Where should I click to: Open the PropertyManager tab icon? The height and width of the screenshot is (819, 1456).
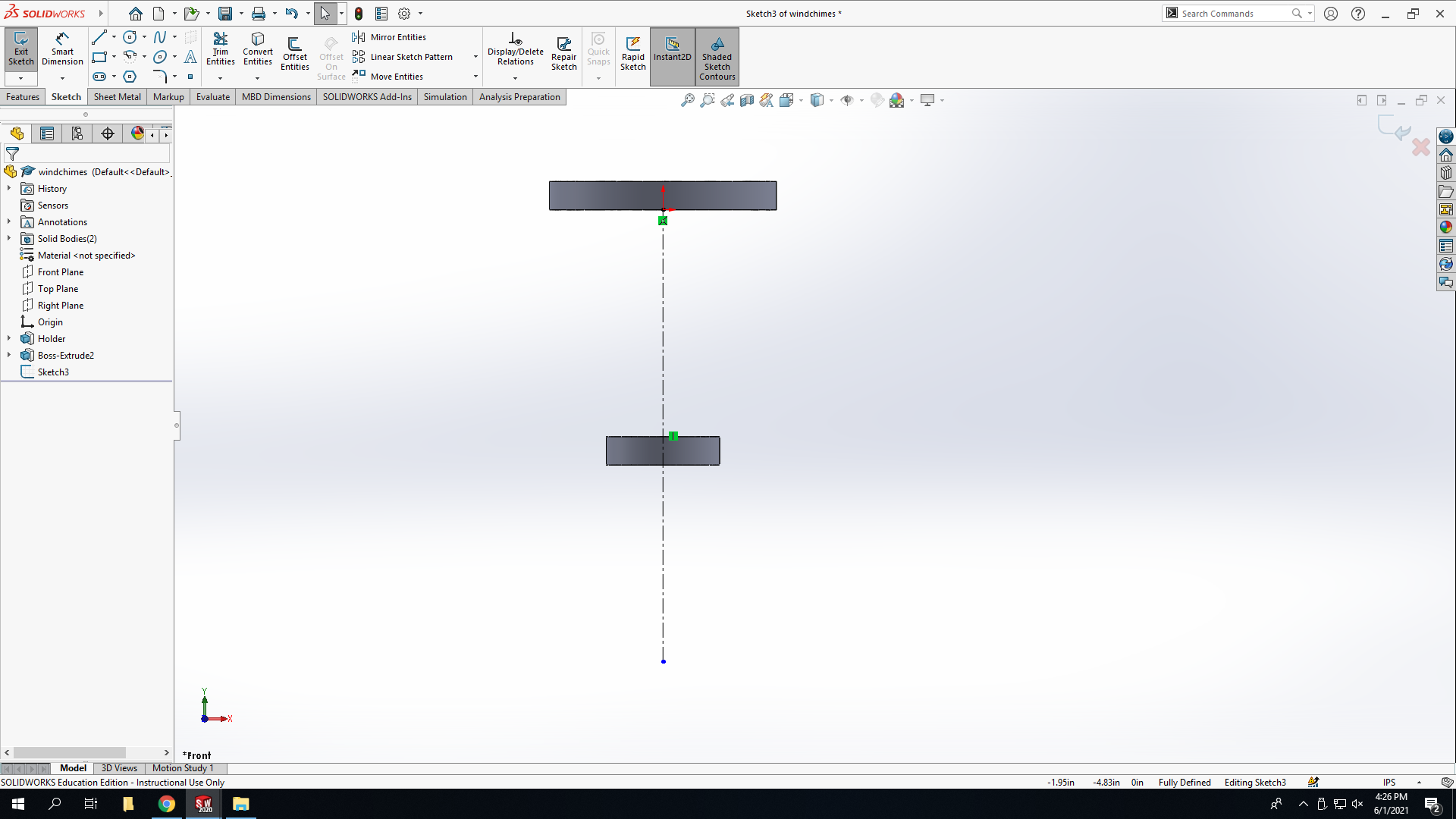[47, 133]
